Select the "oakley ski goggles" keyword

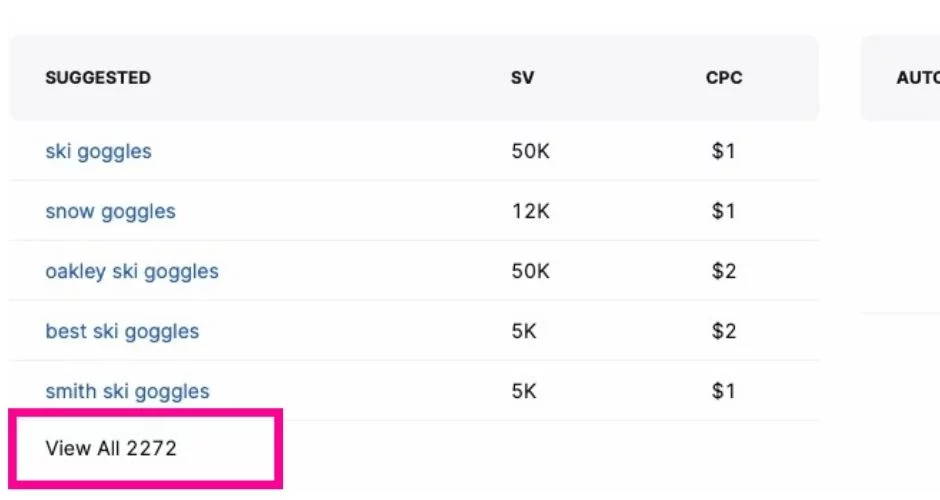coord(132,272)
